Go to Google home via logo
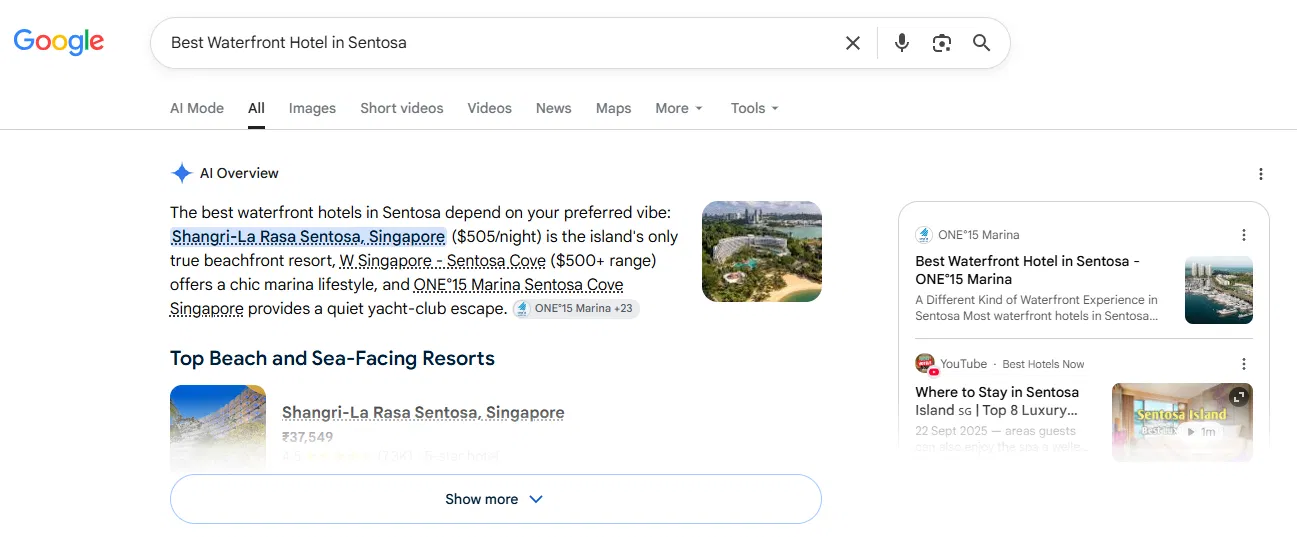Viewport: 1297px width, 537px height. click(59, 42)
